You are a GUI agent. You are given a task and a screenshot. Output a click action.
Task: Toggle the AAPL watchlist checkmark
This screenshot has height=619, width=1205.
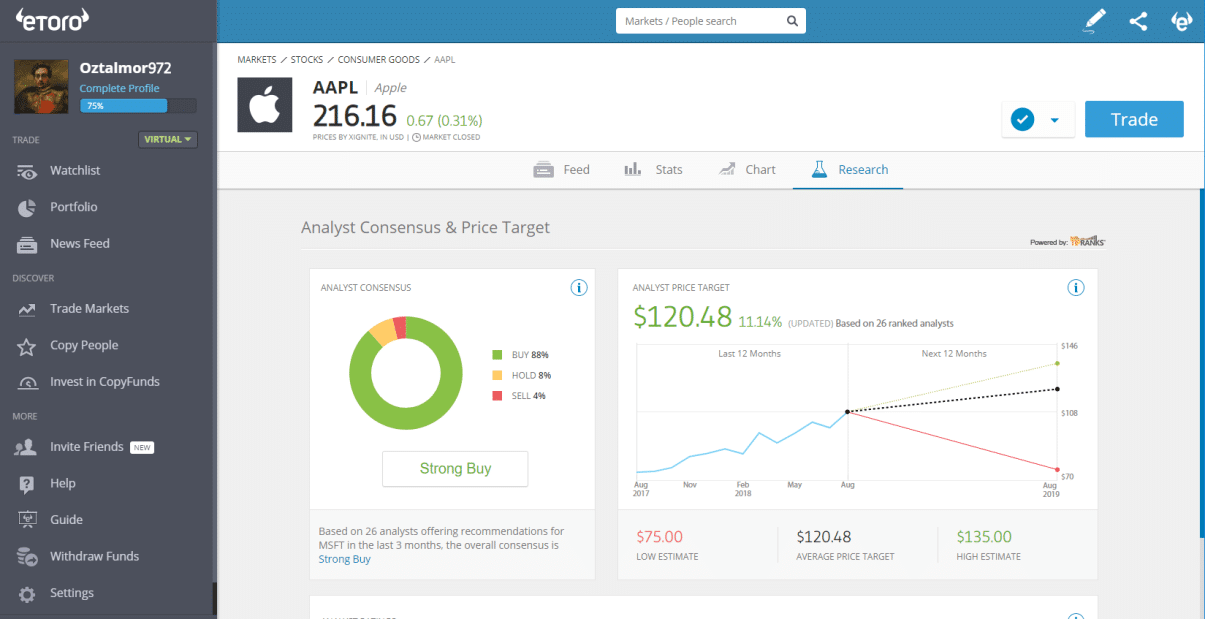[1022, 120]
